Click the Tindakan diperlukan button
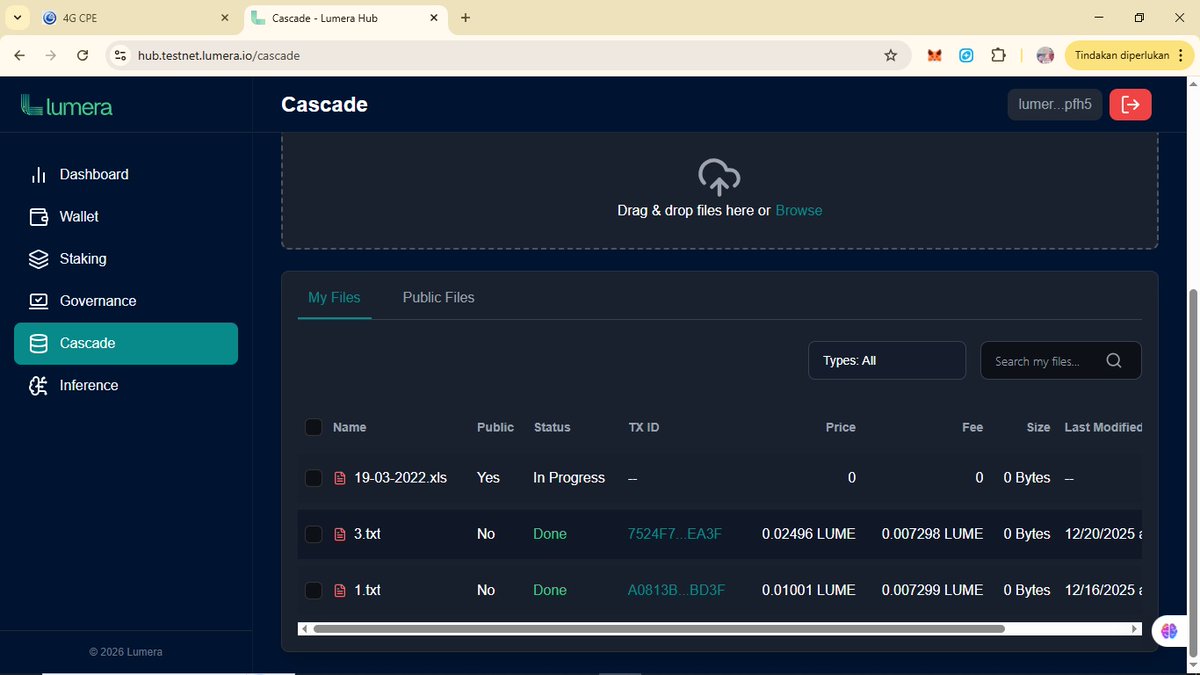Viewport: 1200px width, 675px height. [x=1121, y=56]
